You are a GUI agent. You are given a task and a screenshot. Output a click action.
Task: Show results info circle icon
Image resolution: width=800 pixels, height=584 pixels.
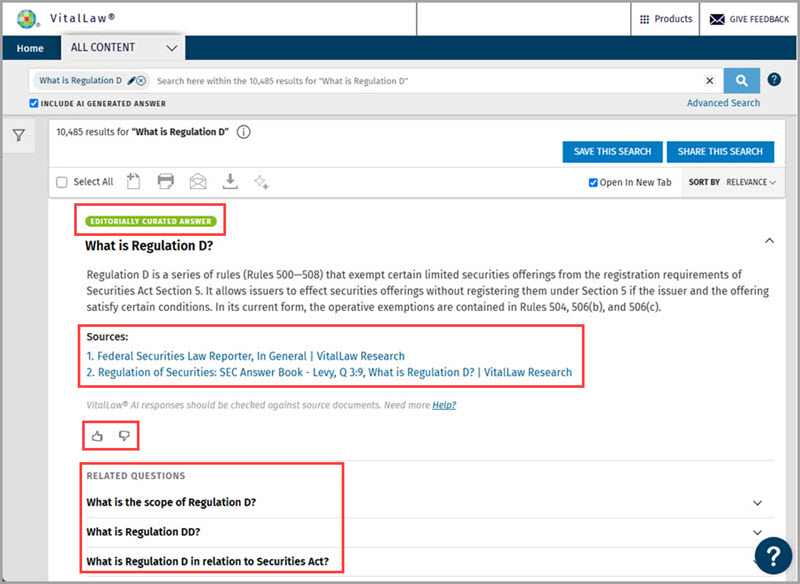pos(244,132)
